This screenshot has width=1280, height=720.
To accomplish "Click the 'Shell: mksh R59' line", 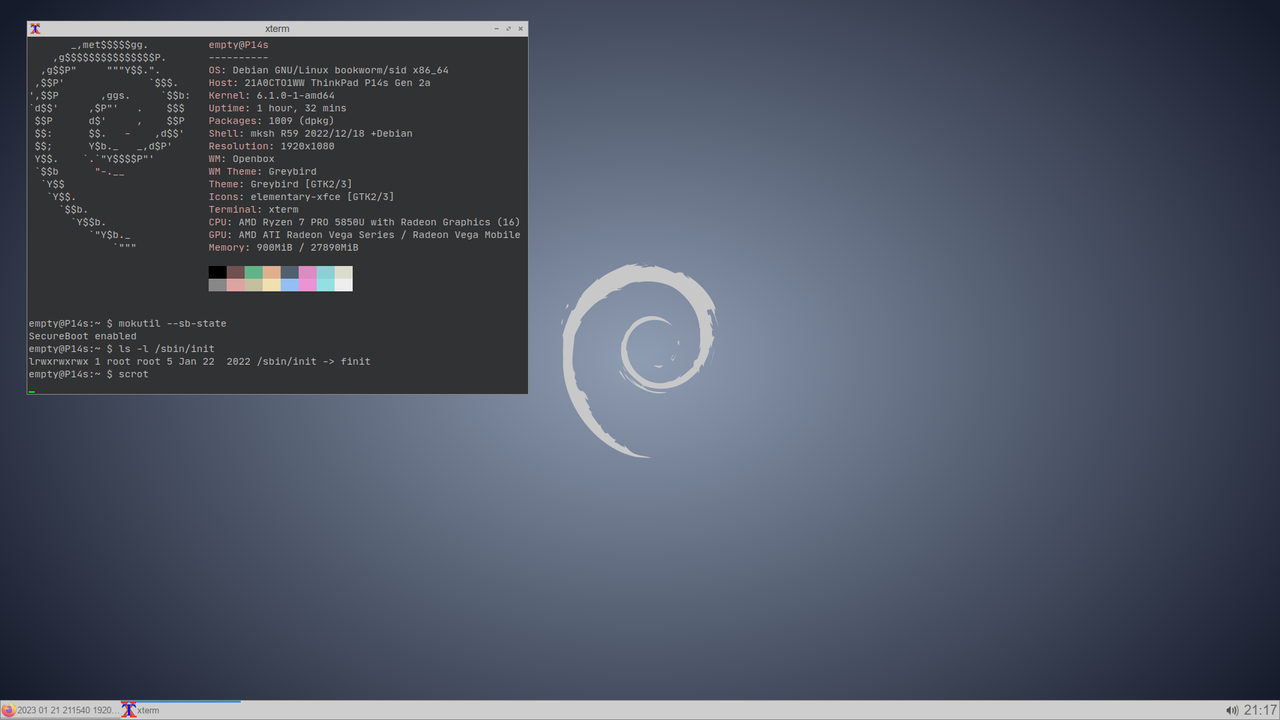I will coord(310,133).
